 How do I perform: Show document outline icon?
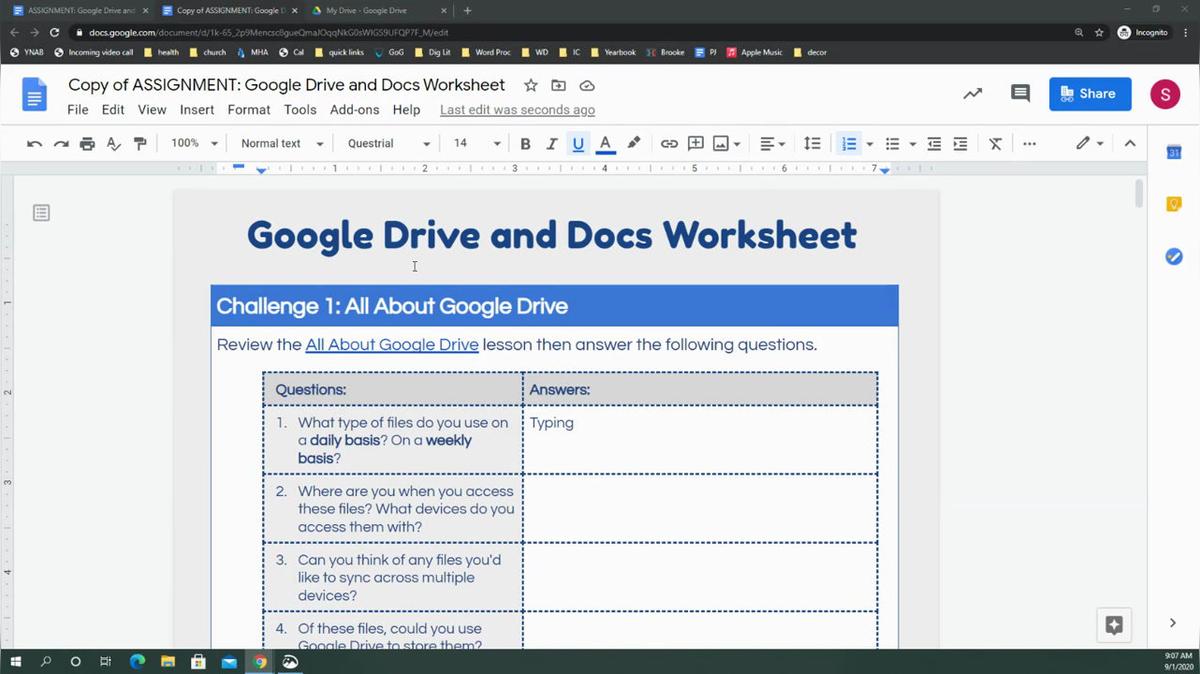point(41,213)
